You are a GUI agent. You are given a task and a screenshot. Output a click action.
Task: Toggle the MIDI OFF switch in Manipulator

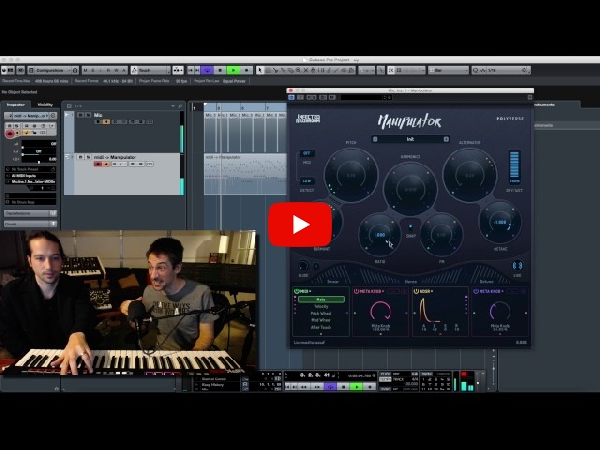[x=307, y=153]
